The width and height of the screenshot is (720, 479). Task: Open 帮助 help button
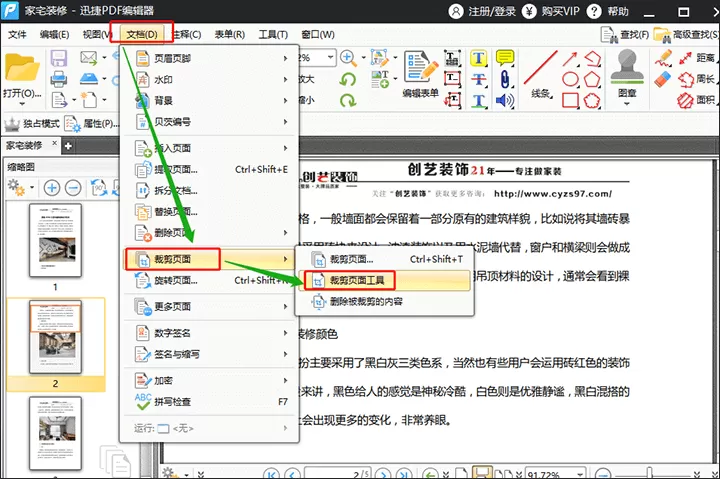(x=608, y=11)
